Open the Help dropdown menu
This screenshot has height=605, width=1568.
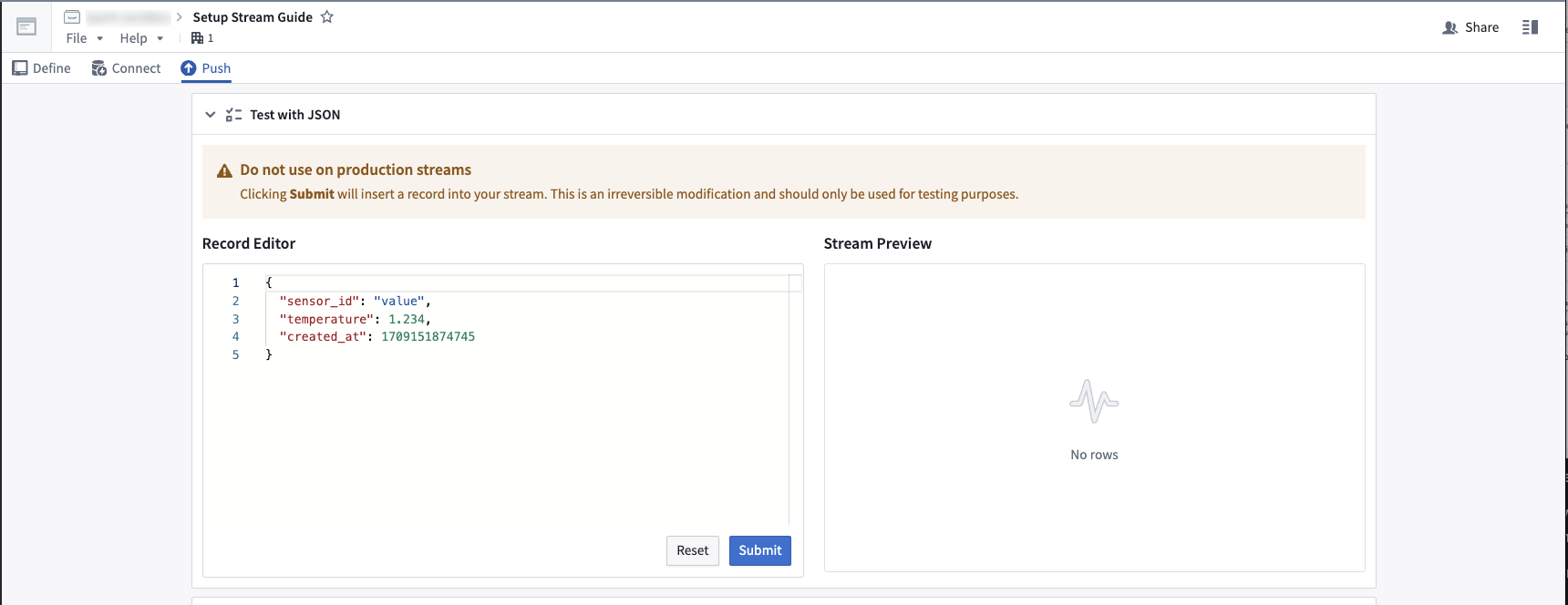[x=141, y=38]
